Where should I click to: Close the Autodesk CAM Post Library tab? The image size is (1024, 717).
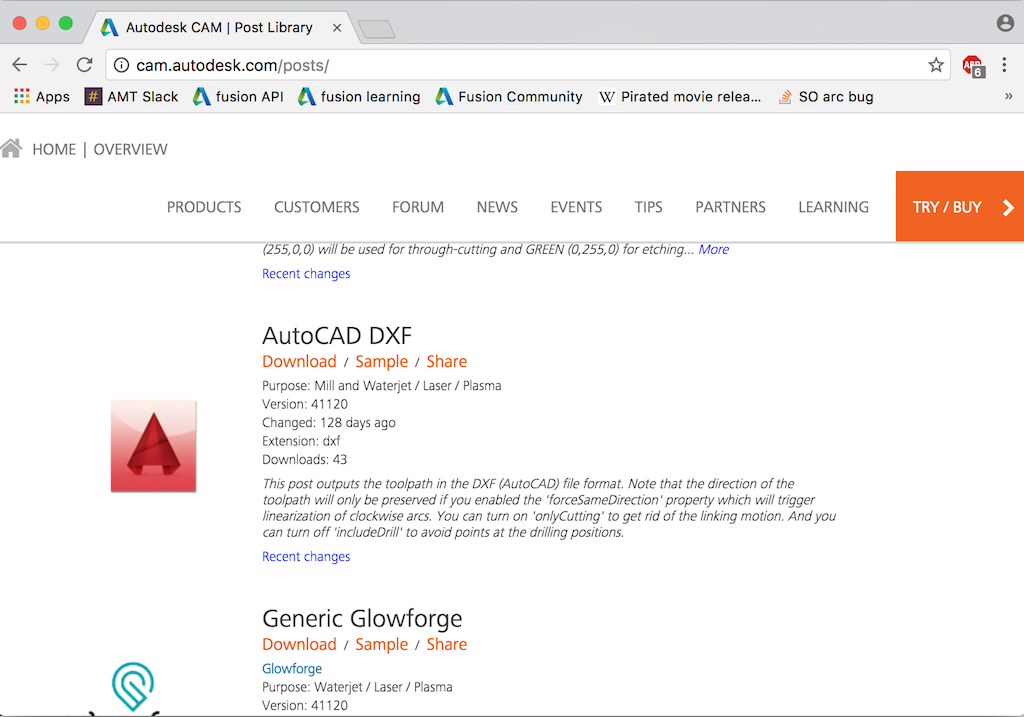coord(337,27)
